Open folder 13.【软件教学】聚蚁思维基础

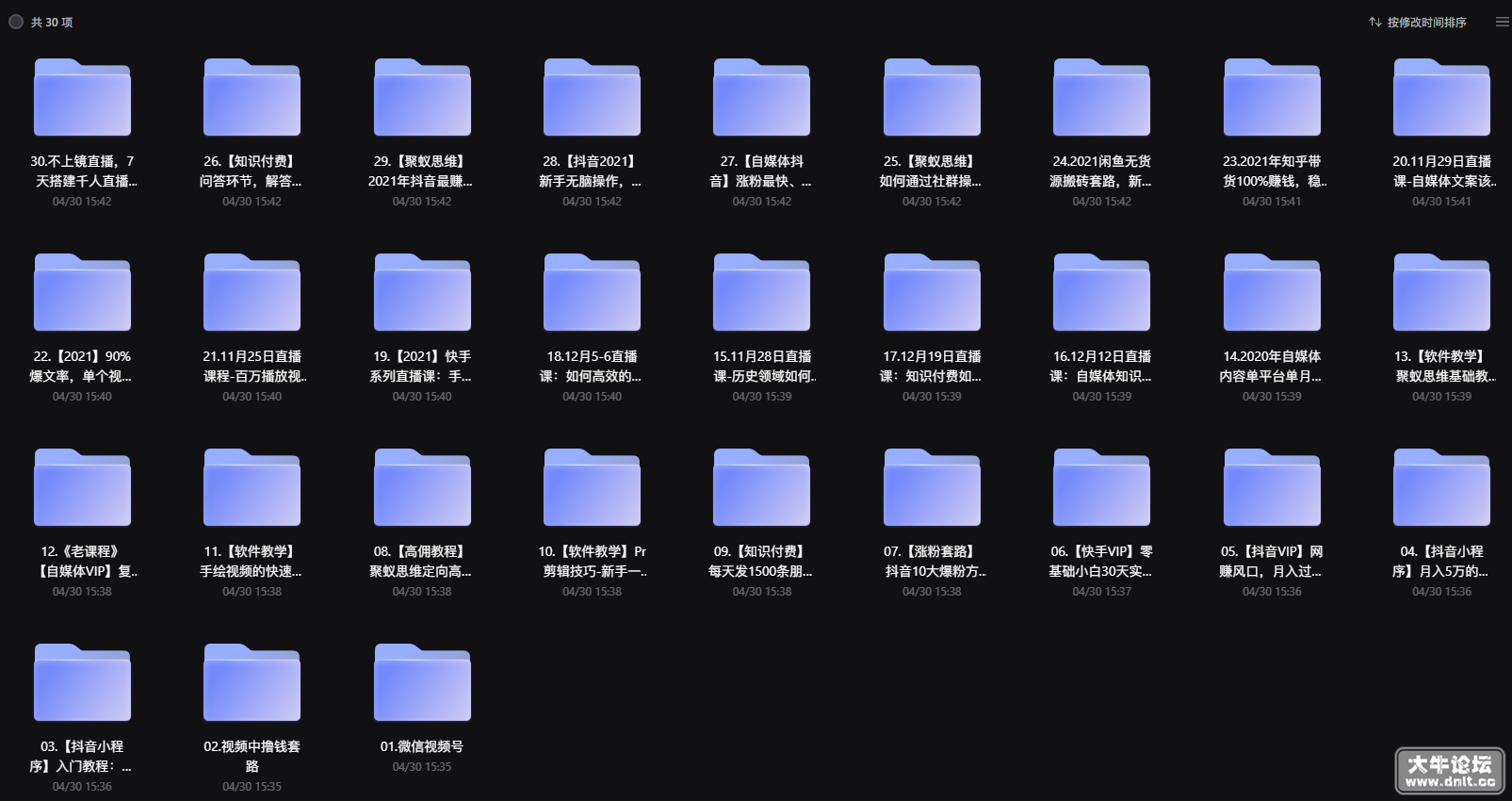pos(1441,292)
